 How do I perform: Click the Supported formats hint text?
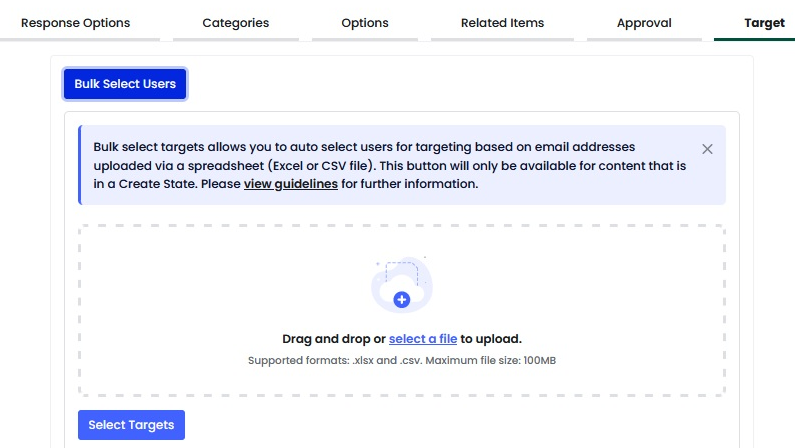point(402,360)
